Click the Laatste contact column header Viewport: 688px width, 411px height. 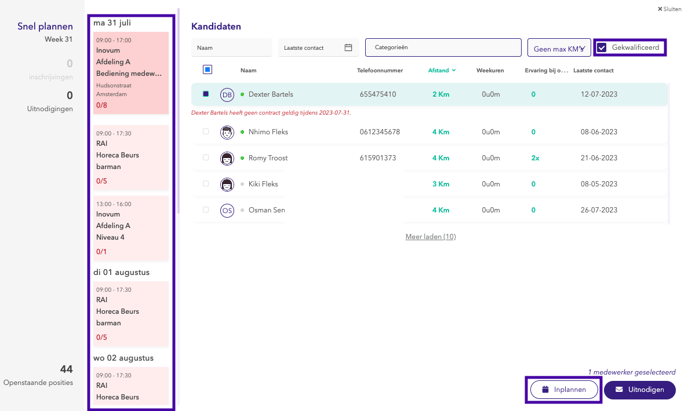[593, 70]
